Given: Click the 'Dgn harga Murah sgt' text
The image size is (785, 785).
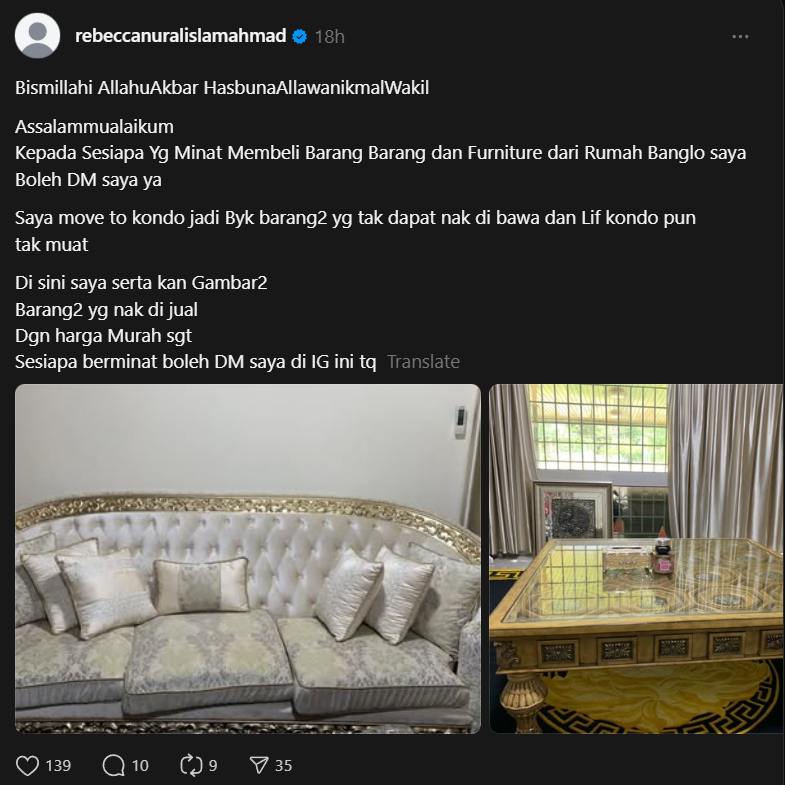Looking at the screenshot, I should 103,335.
